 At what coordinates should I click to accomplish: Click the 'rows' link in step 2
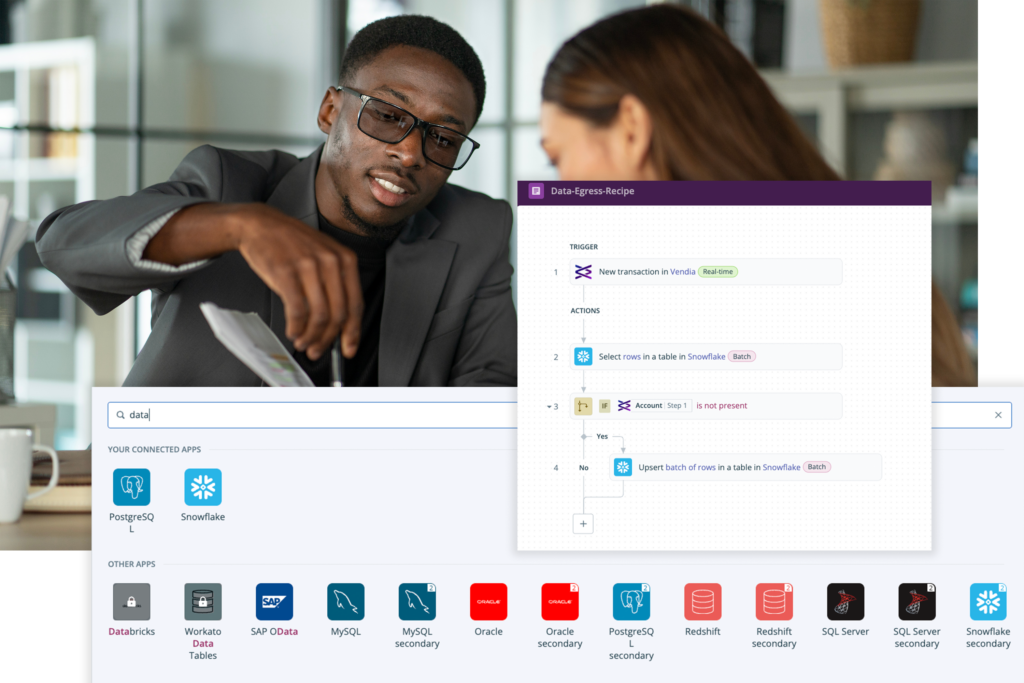point(632,357)
